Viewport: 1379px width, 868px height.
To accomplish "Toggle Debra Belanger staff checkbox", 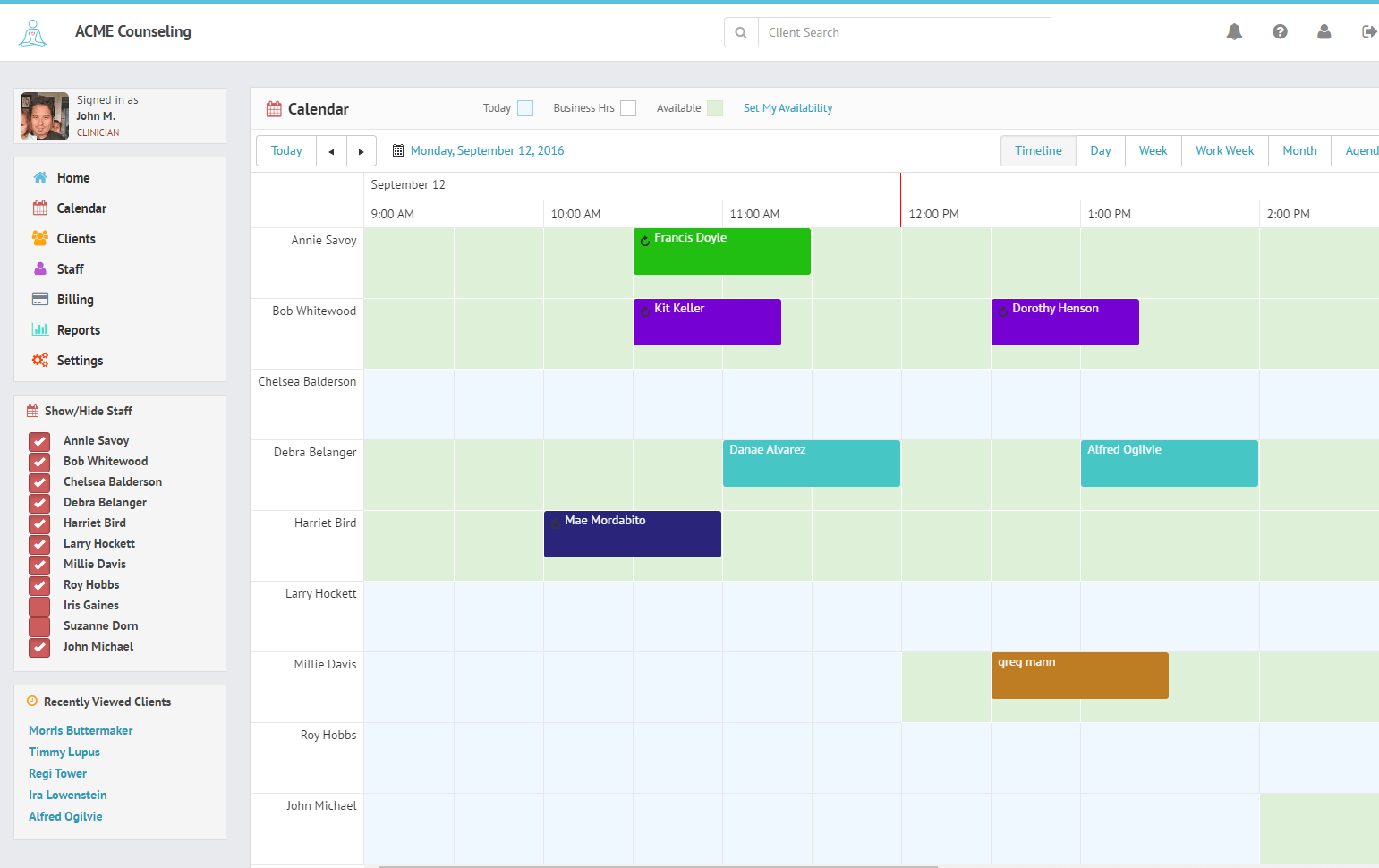I will 39,503.
